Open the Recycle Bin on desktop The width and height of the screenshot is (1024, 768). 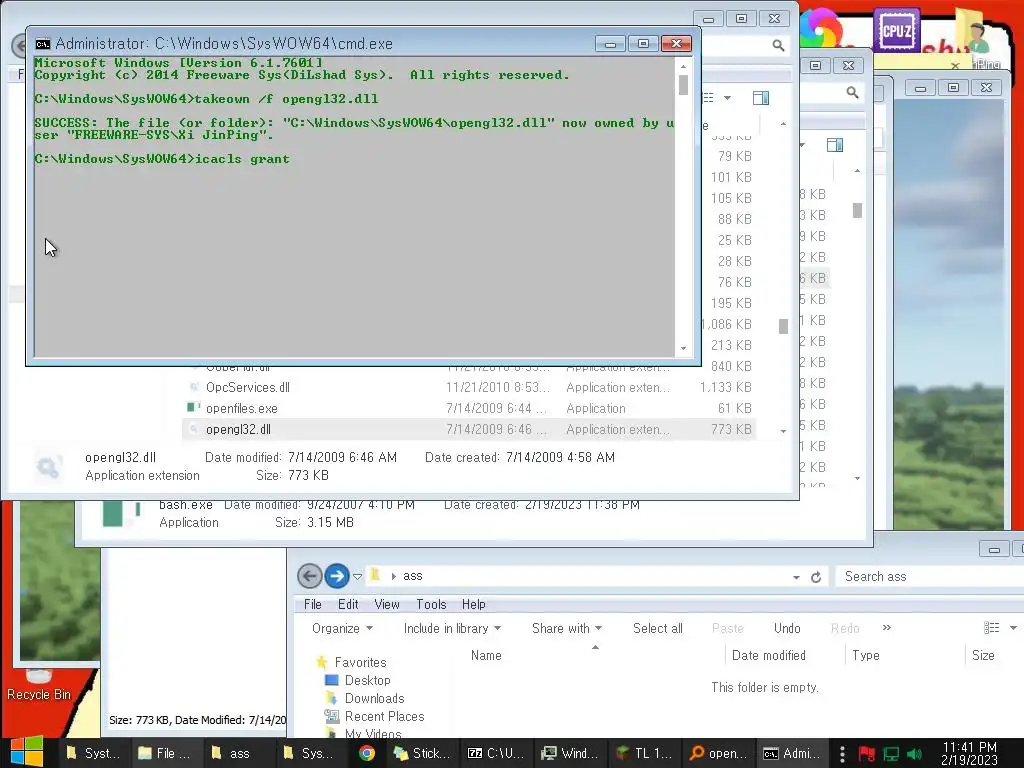(39, 682)
